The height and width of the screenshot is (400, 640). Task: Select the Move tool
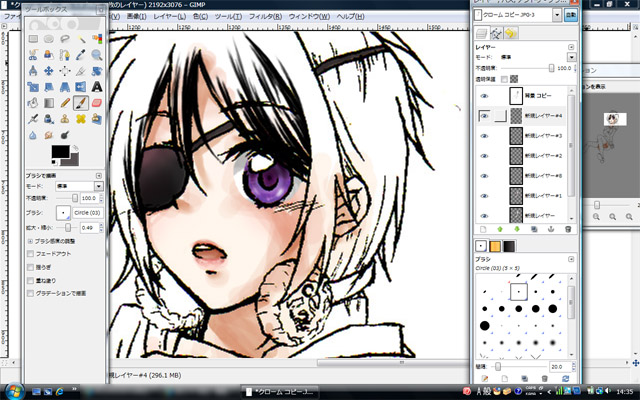(x=49, y=71)
